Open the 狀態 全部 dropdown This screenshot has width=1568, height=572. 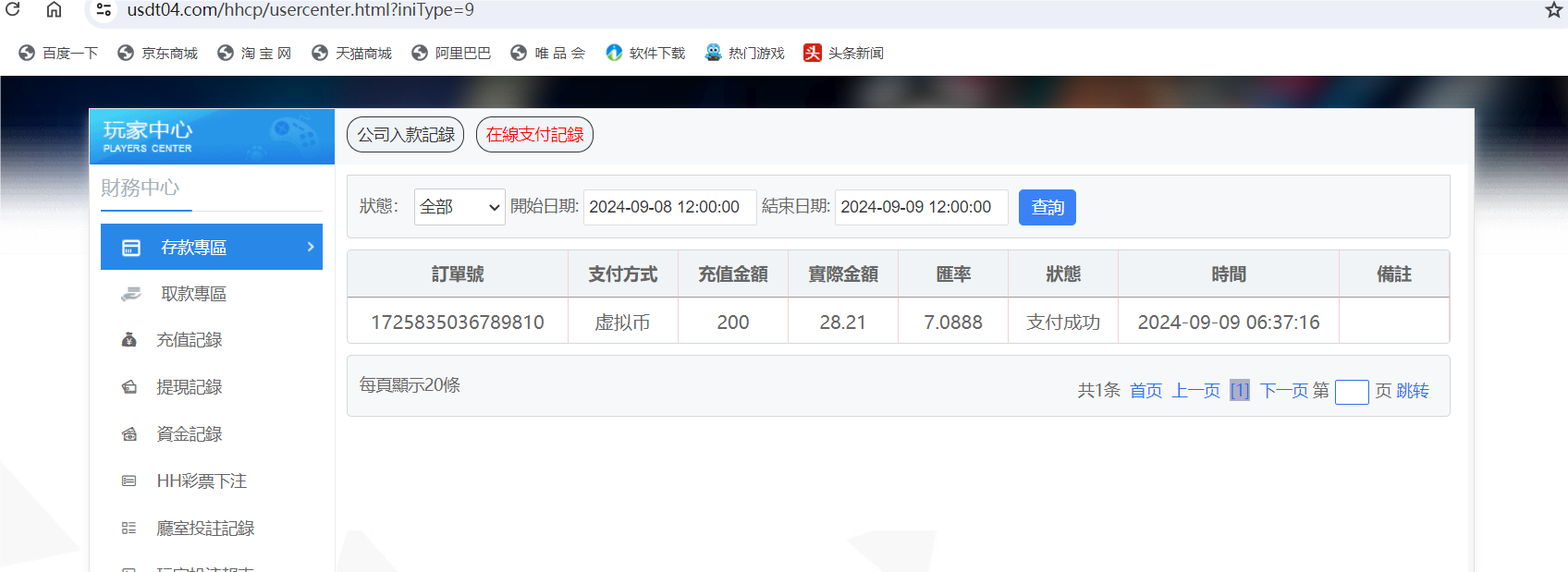[459, 207]
